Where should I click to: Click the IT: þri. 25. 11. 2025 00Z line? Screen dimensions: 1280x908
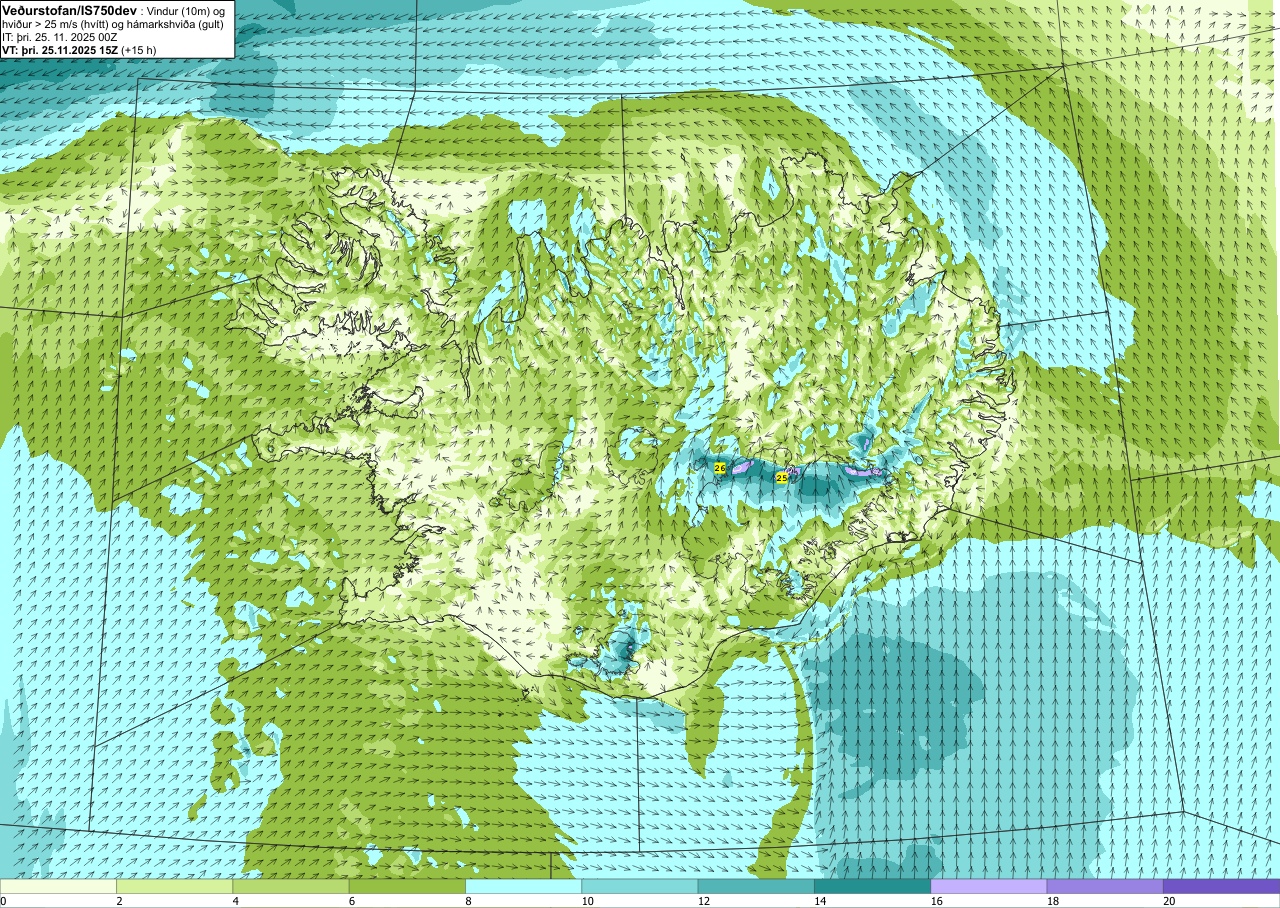pos(60,37)
